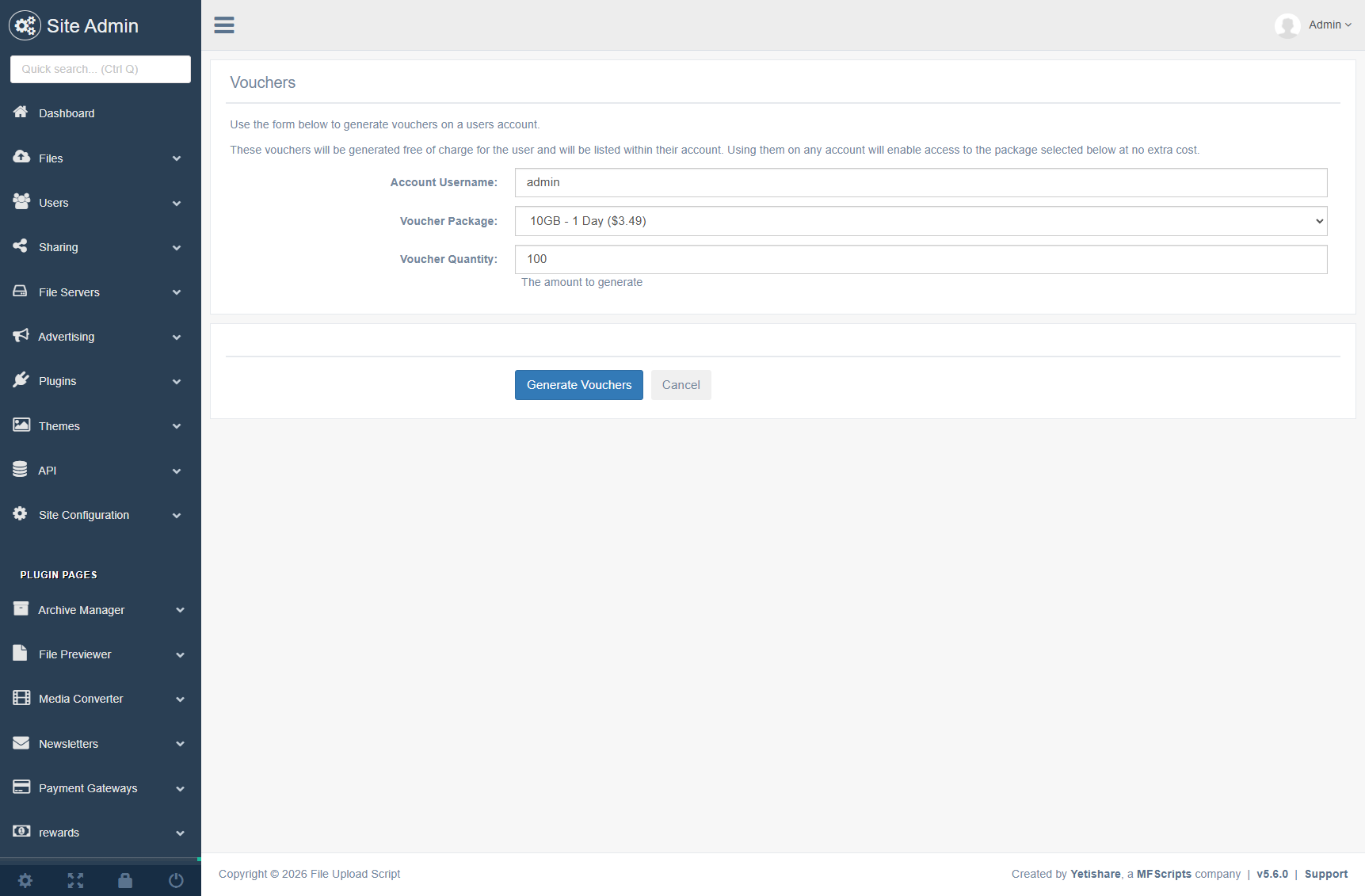Click the hamburger menu toggle icon
Screen dimensions: 1365x896
click(224, 25)
